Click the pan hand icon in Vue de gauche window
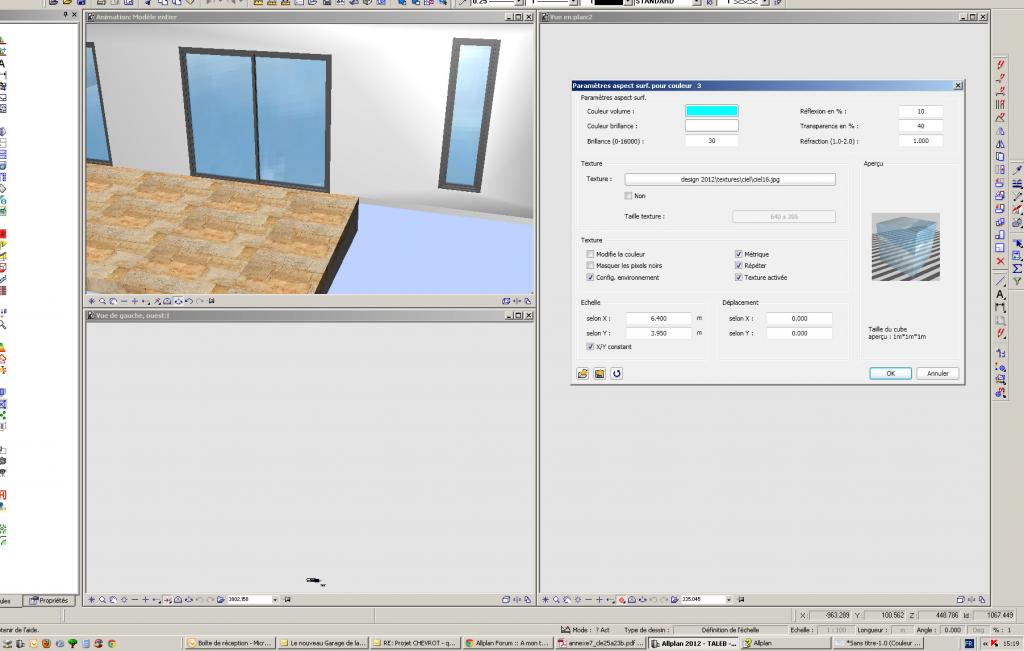This screenshot has width=1024, height=651. [114, 599]
